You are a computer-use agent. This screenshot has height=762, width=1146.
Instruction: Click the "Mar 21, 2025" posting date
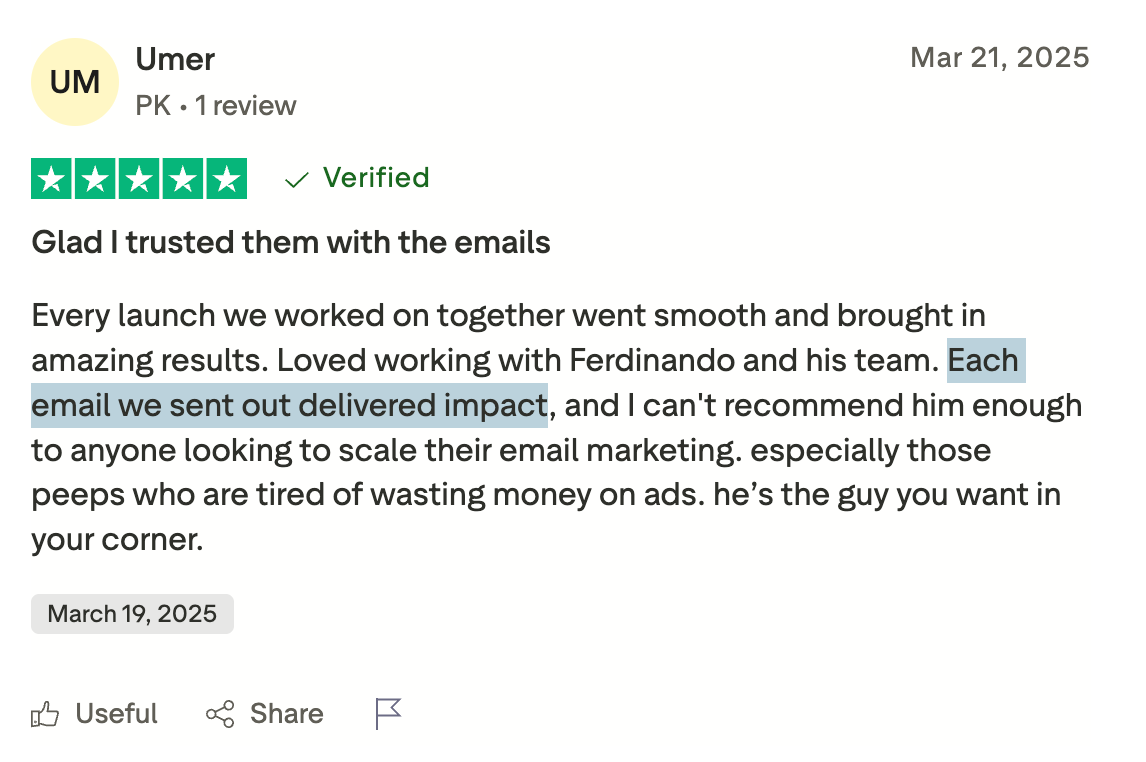click(x=999, y=57)
